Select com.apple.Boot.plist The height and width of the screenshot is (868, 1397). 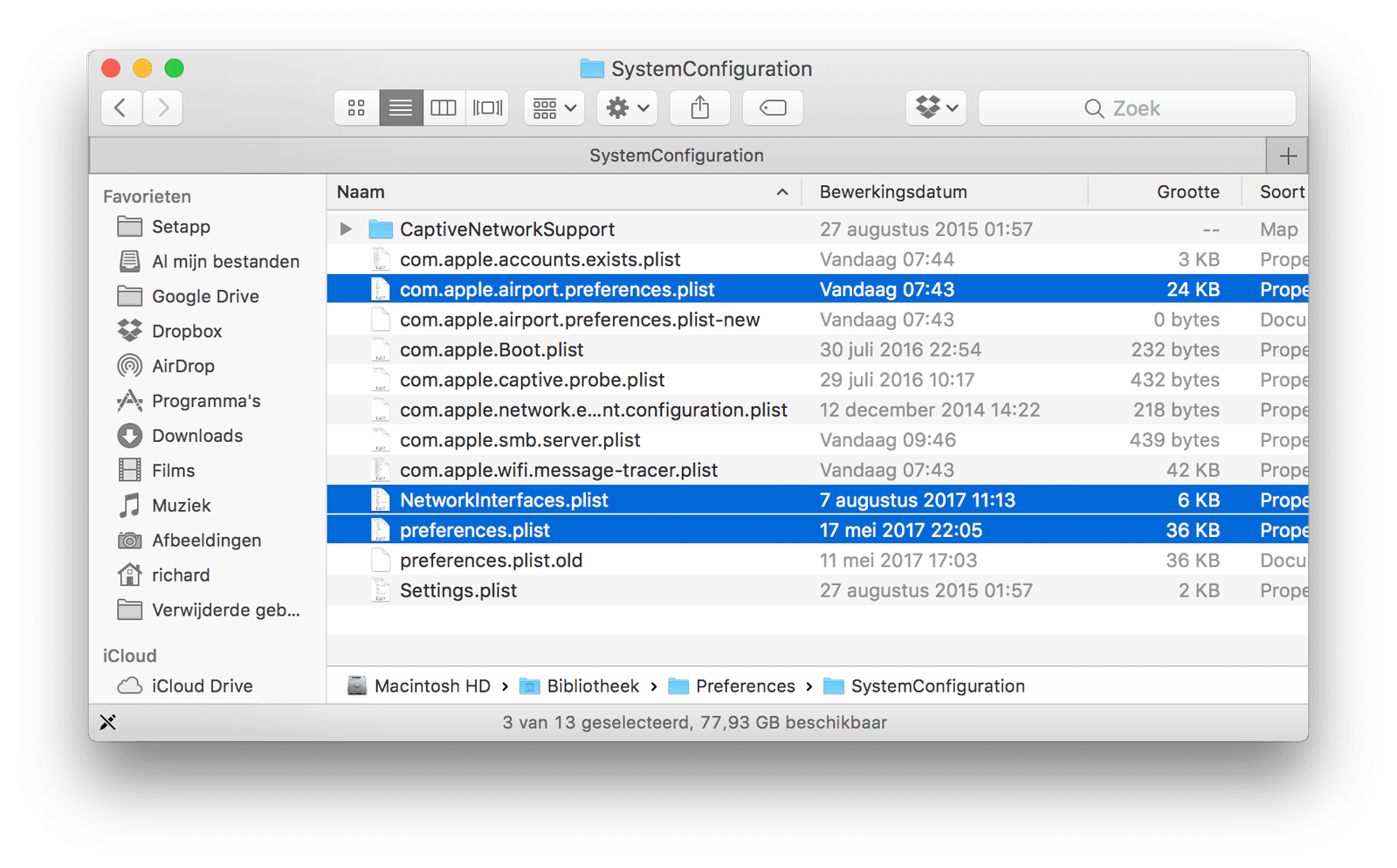pos(817,349)
